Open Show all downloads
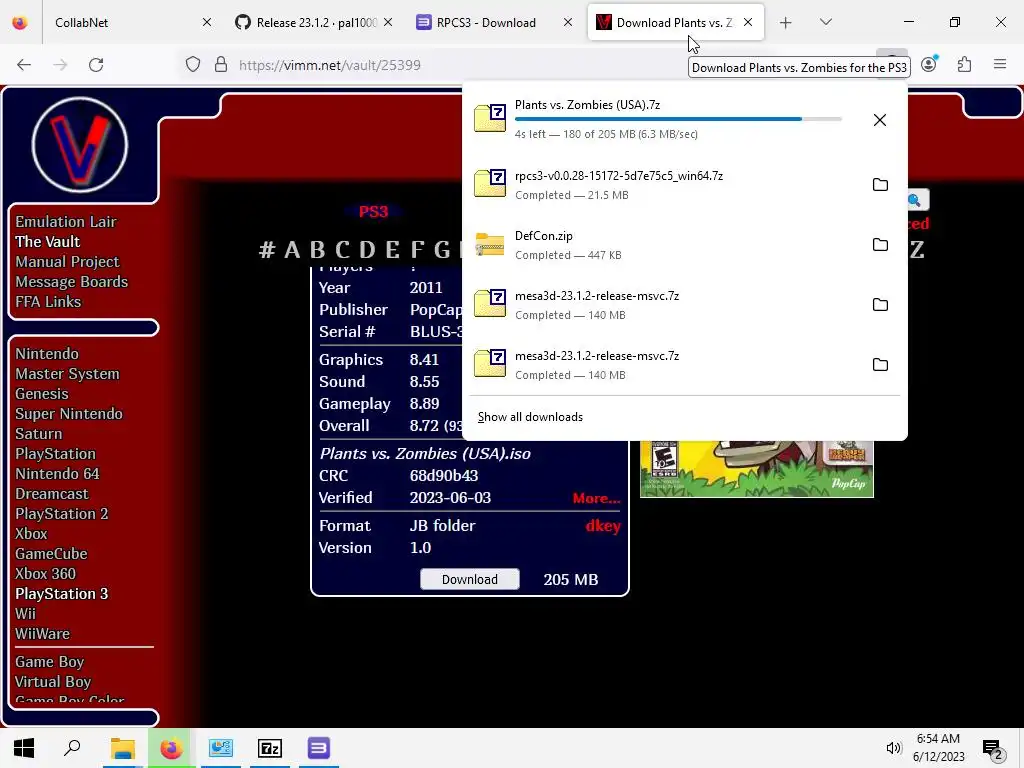The image size is (1024, 768). pyautogui.click(x=530, y=417)
